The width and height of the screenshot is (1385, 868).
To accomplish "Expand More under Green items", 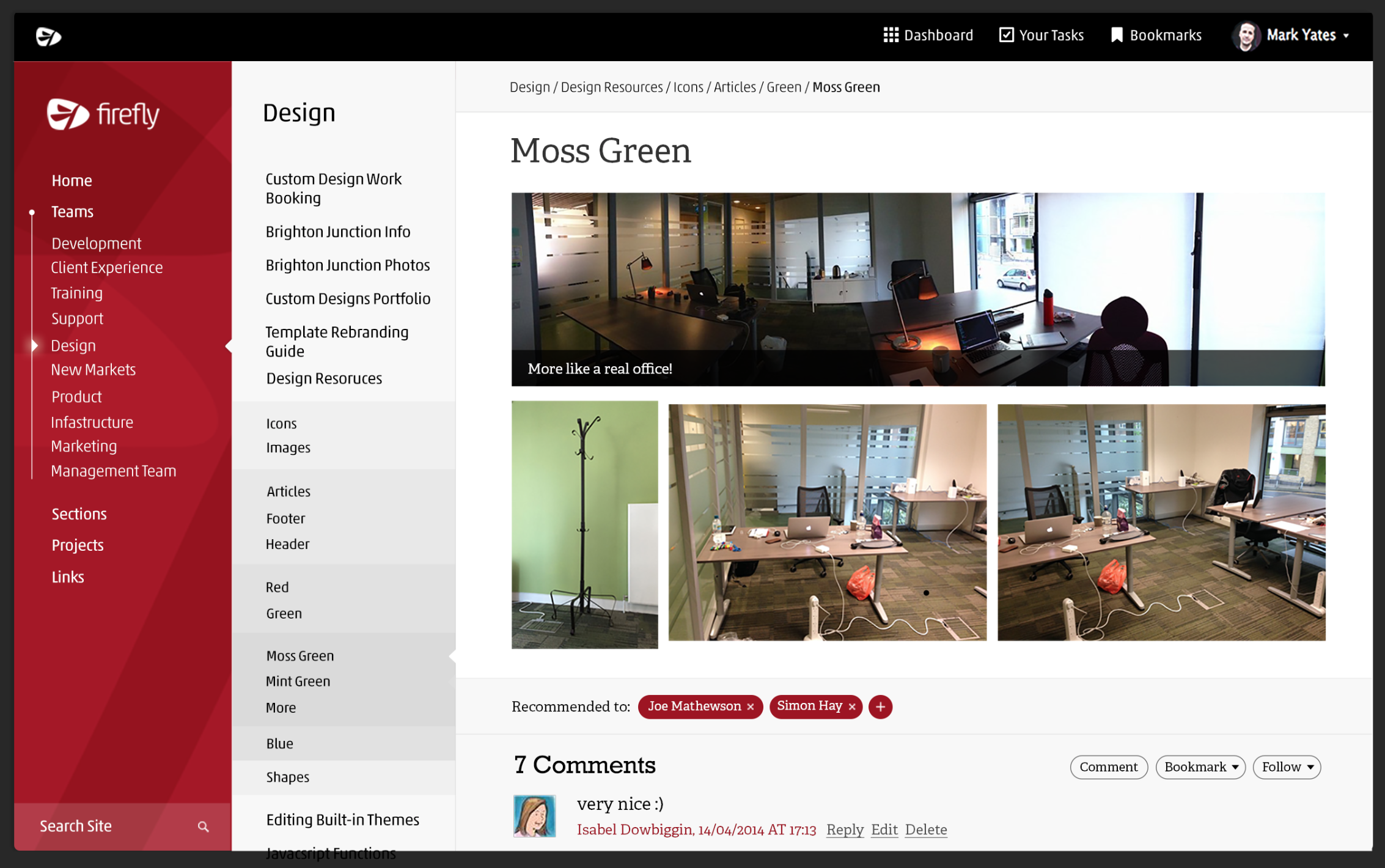I will click(281, 707).
